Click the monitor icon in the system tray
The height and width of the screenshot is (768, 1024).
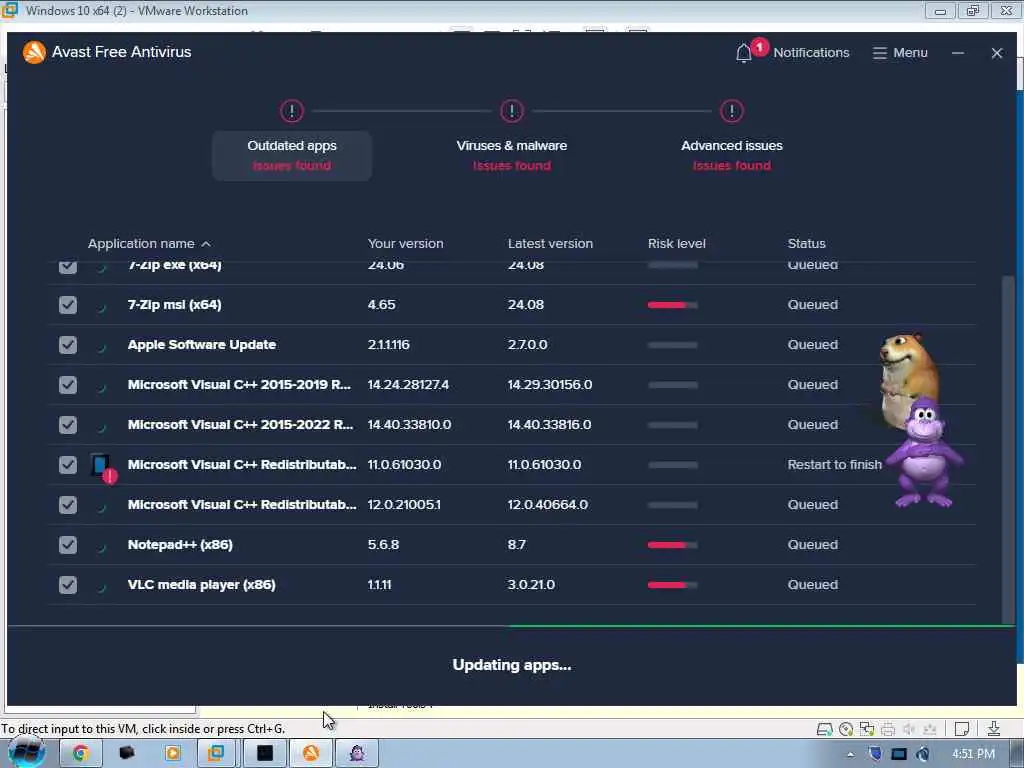pos(899,754)
